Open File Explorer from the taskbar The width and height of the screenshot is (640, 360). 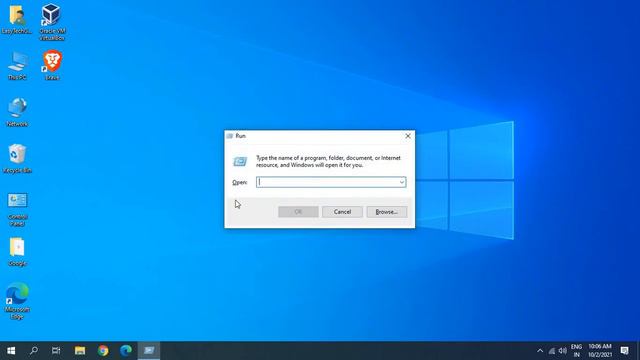(80, 351)
